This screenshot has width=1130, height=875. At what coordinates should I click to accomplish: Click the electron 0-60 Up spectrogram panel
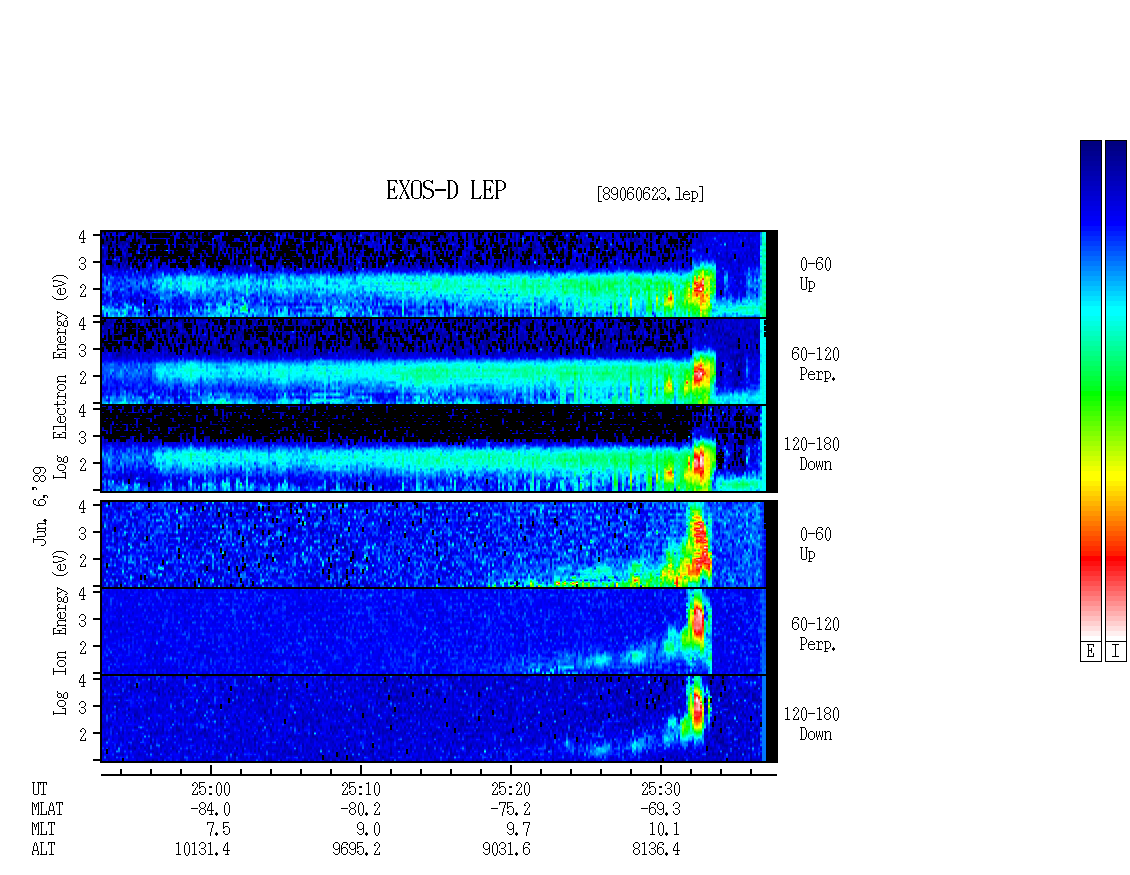pos(439,274)
